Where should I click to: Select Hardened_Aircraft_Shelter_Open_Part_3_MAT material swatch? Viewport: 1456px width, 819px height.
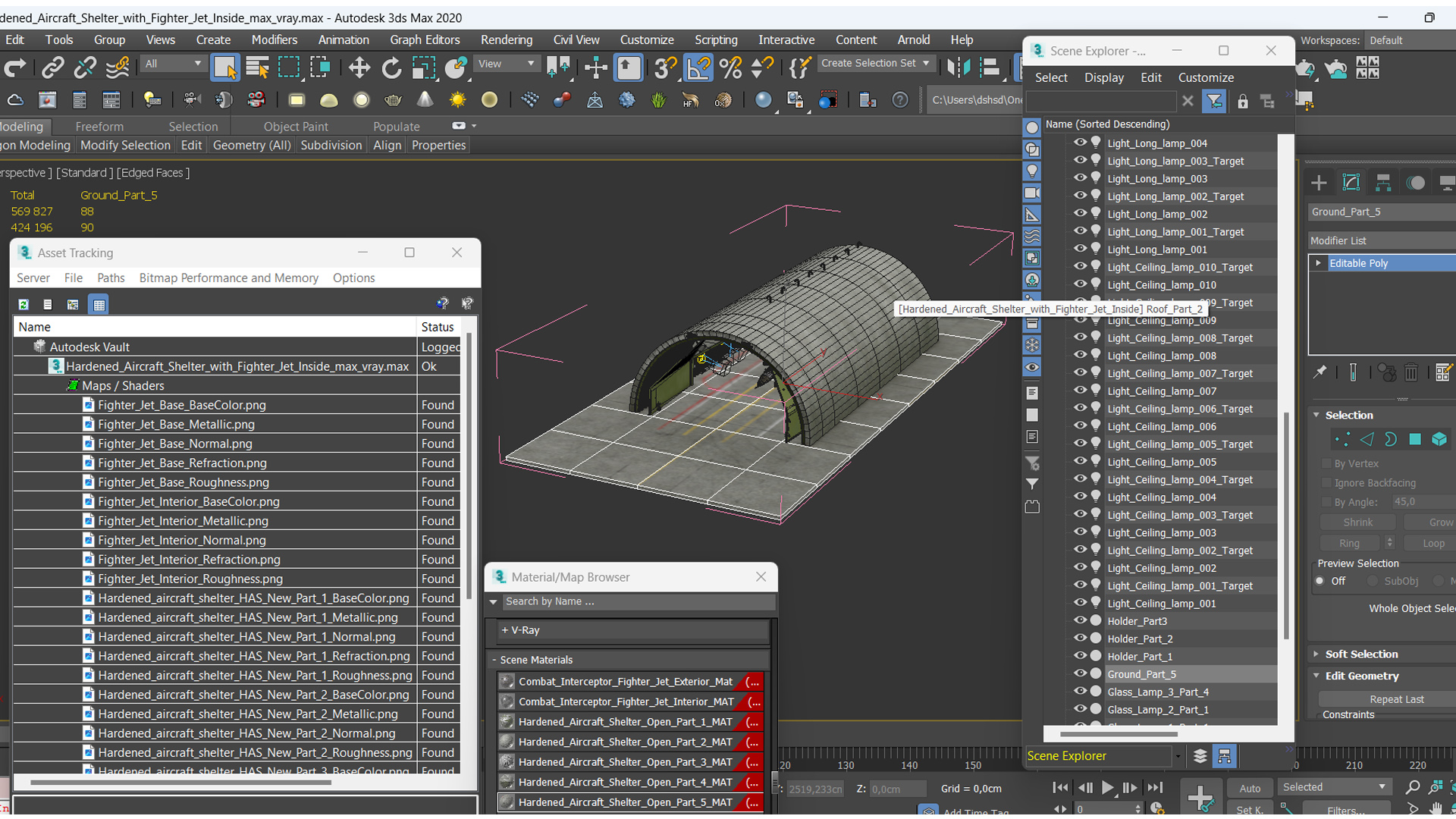tap(507, 762)
